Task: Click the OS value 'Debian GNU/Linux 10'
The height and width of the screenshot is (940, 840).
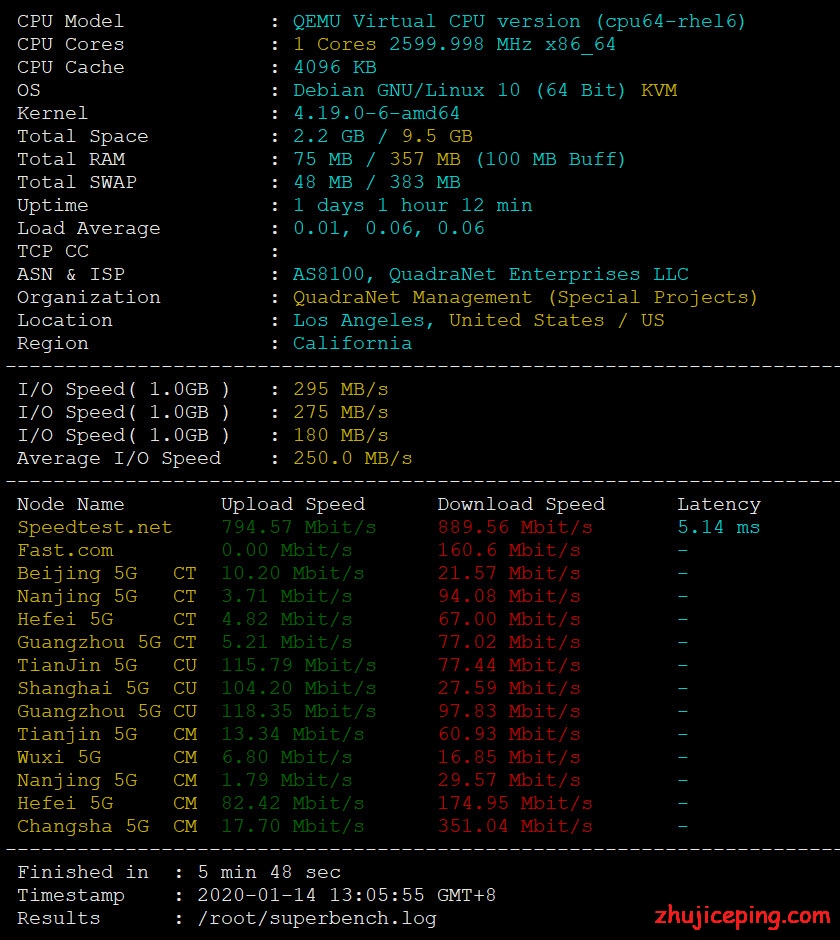Action: tap(407, 91)
